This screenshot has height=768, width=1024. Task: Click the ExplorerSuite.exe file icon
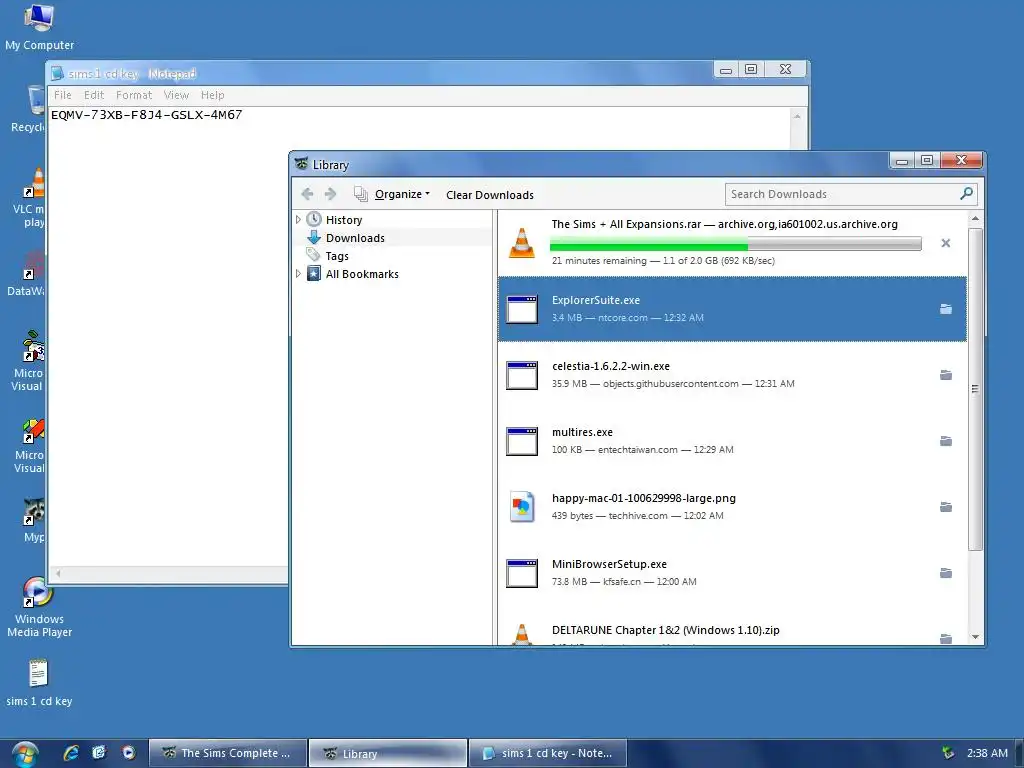pos(522,309)
